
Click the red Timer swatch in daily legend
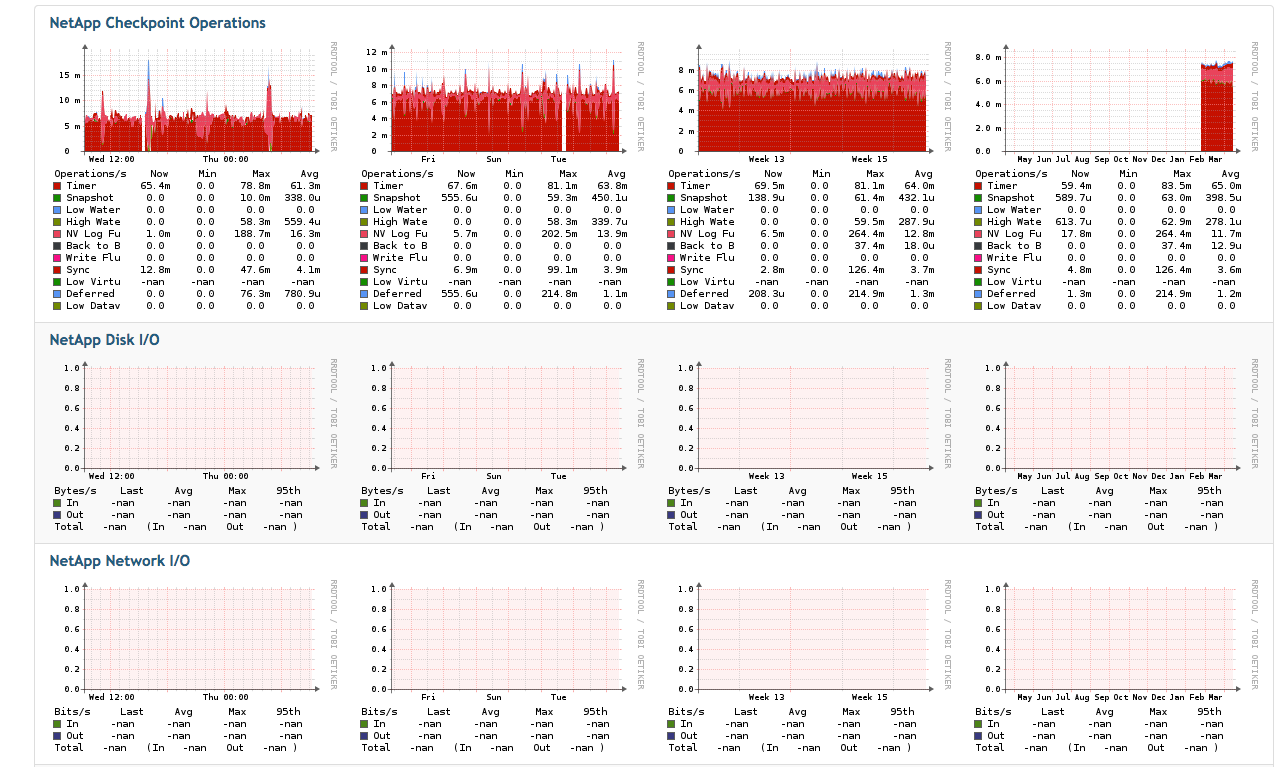click(x=58, y=186)
